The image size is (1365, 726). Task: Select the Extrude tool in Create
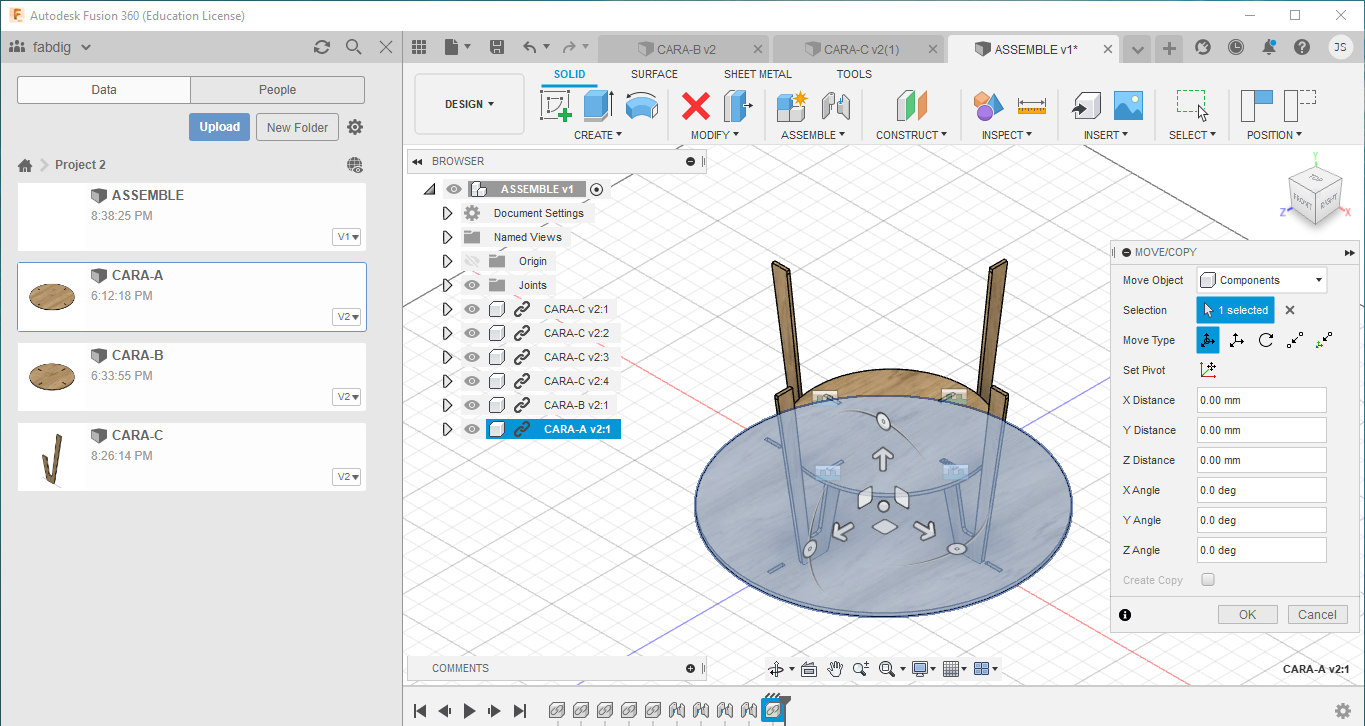[598, 106]
